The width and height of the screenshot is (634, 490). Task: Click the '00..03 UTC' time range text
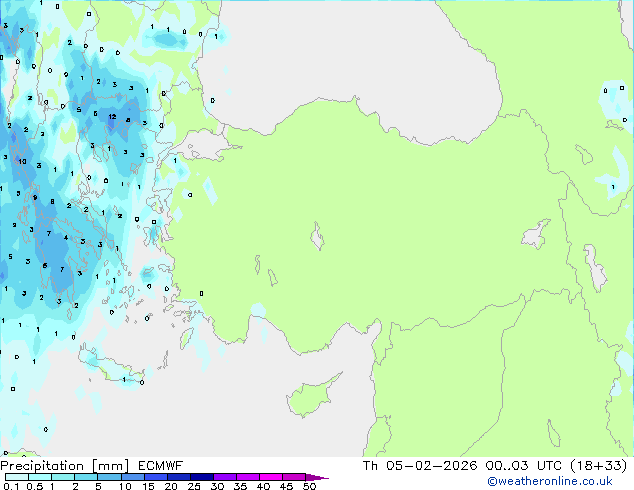[524, 466]
